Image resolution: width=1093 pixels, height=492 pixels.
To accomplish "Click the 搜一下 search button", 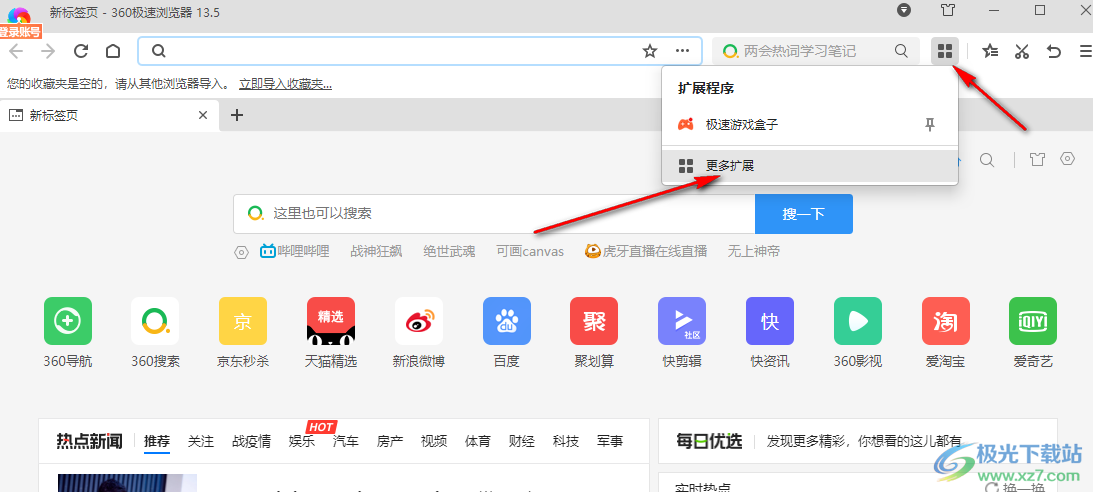I will [804, 214].
